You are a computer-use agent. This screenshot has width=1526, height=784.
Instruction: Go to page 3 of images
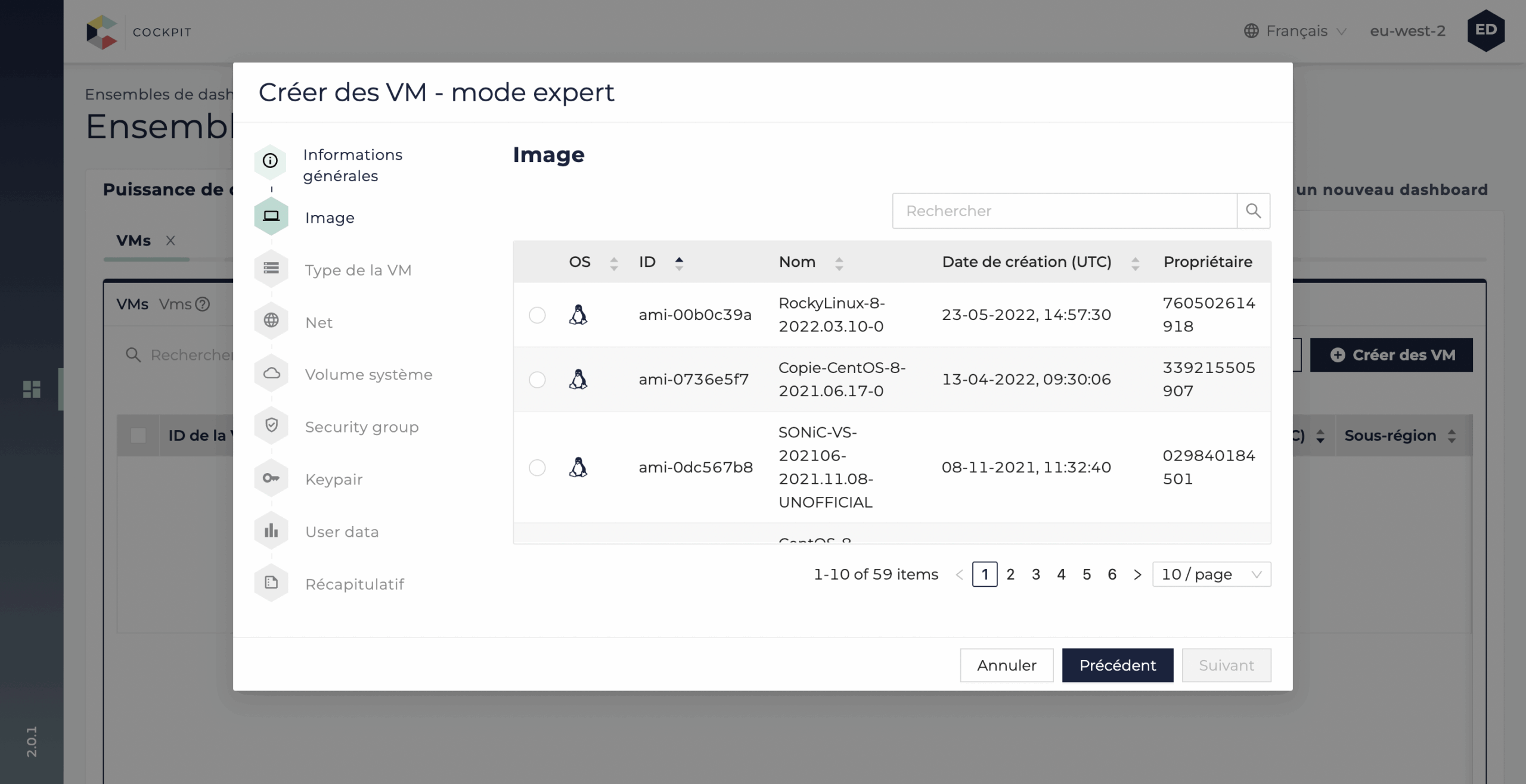[1036, 574]
